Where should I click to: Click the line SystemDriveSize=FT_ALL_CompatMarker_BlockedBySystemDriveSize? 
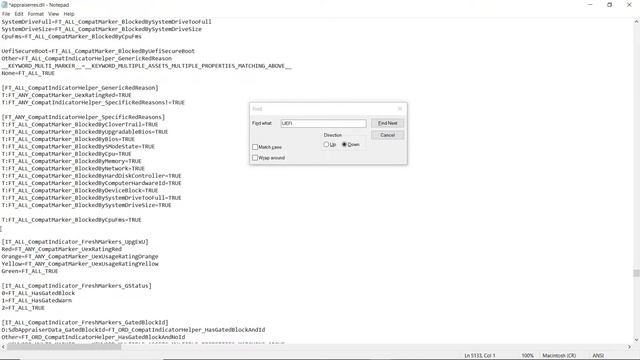101,29
